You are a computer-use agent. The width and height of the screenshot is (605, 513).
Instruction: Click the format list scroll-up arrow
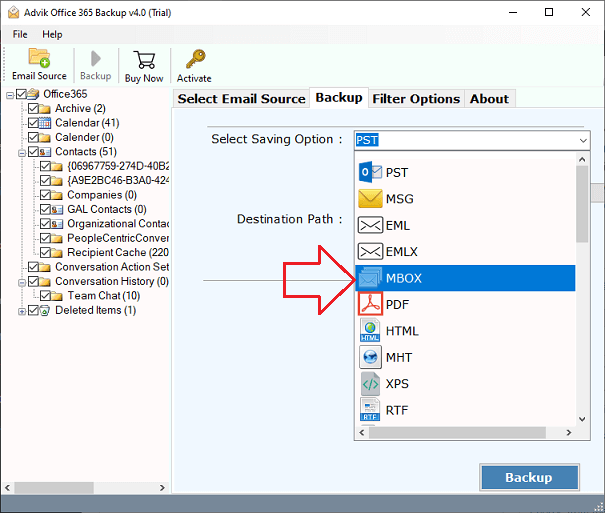click(582, 159)
